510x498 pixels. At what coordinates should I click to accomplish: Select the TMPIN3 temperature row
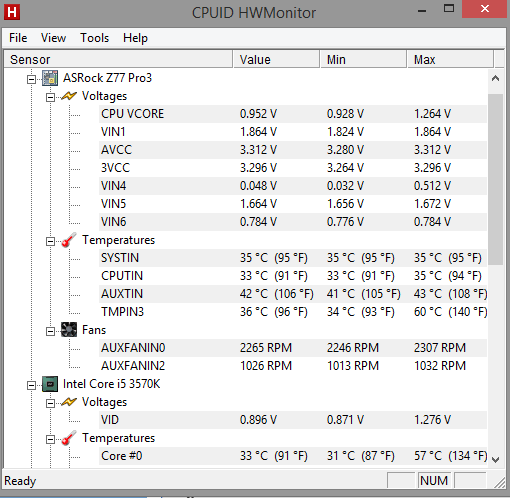[x=293, y=312]
